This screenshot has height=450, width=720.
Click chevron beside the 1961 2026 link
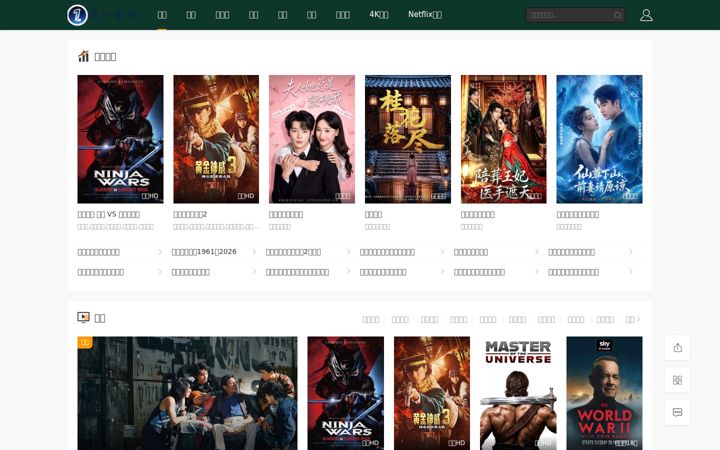pos(254,252)
